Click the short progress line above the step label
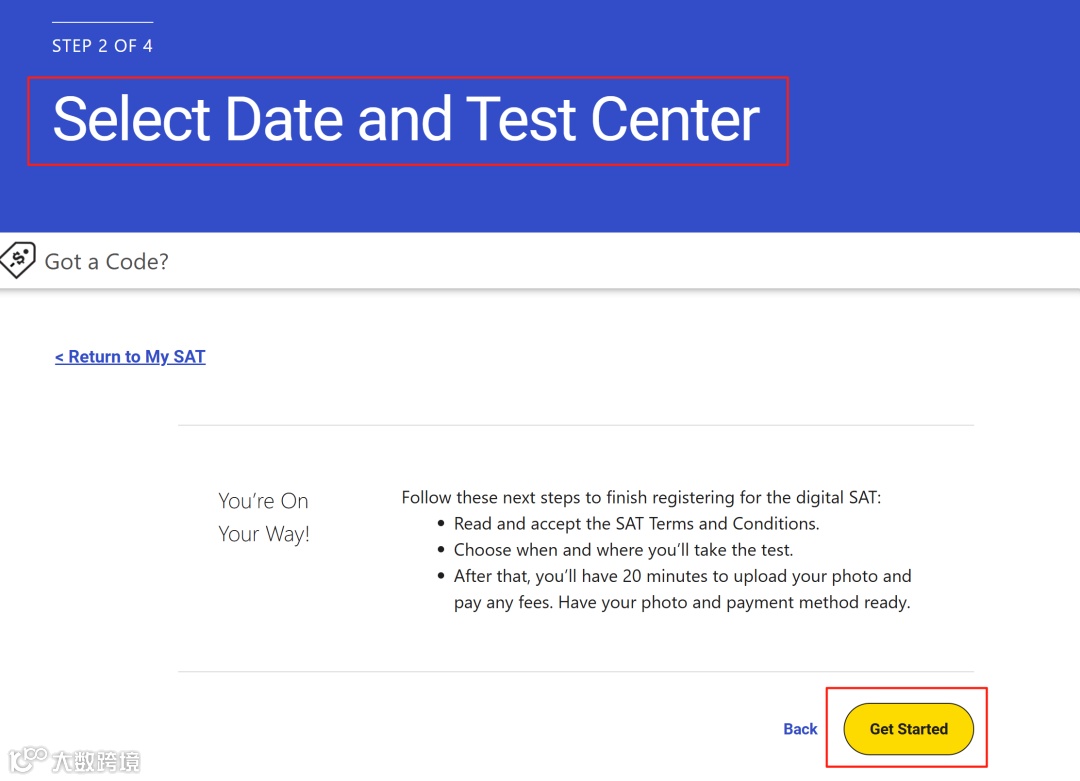Image resolution: width=1080 pixels, height=781 pixels. (102, 22)
